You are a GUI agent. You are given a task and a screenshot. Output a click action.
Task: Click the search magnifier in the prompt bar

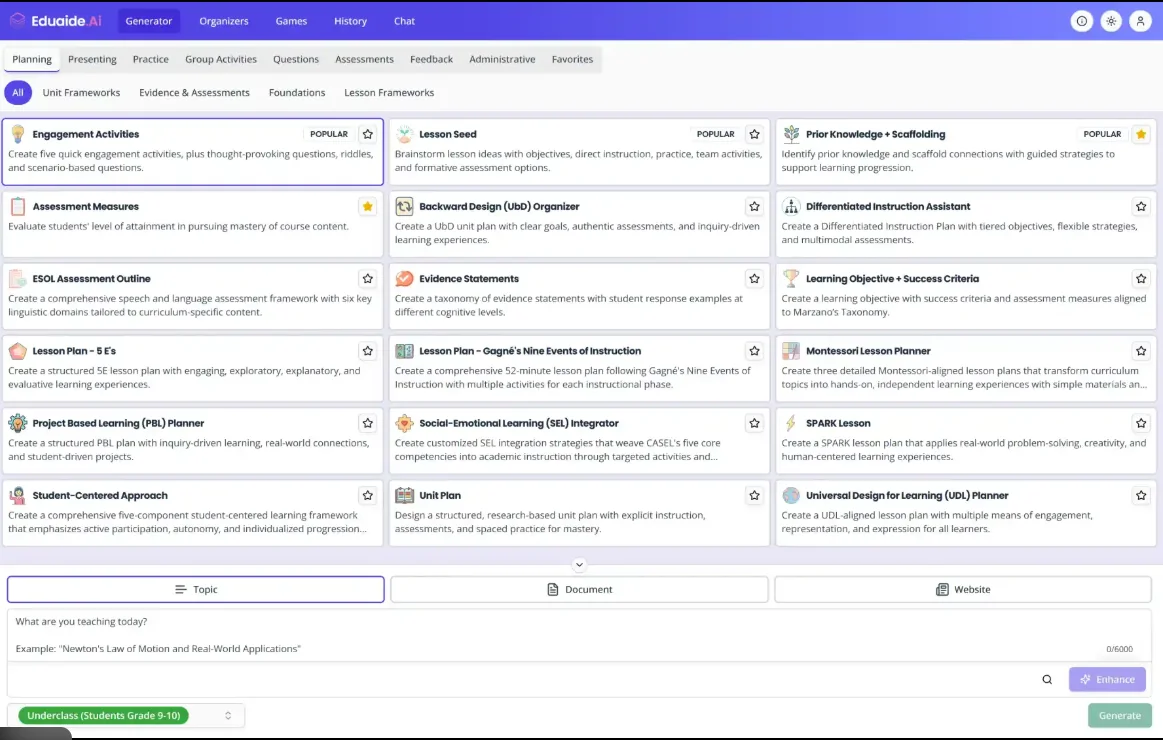[x=1047, y=679]
